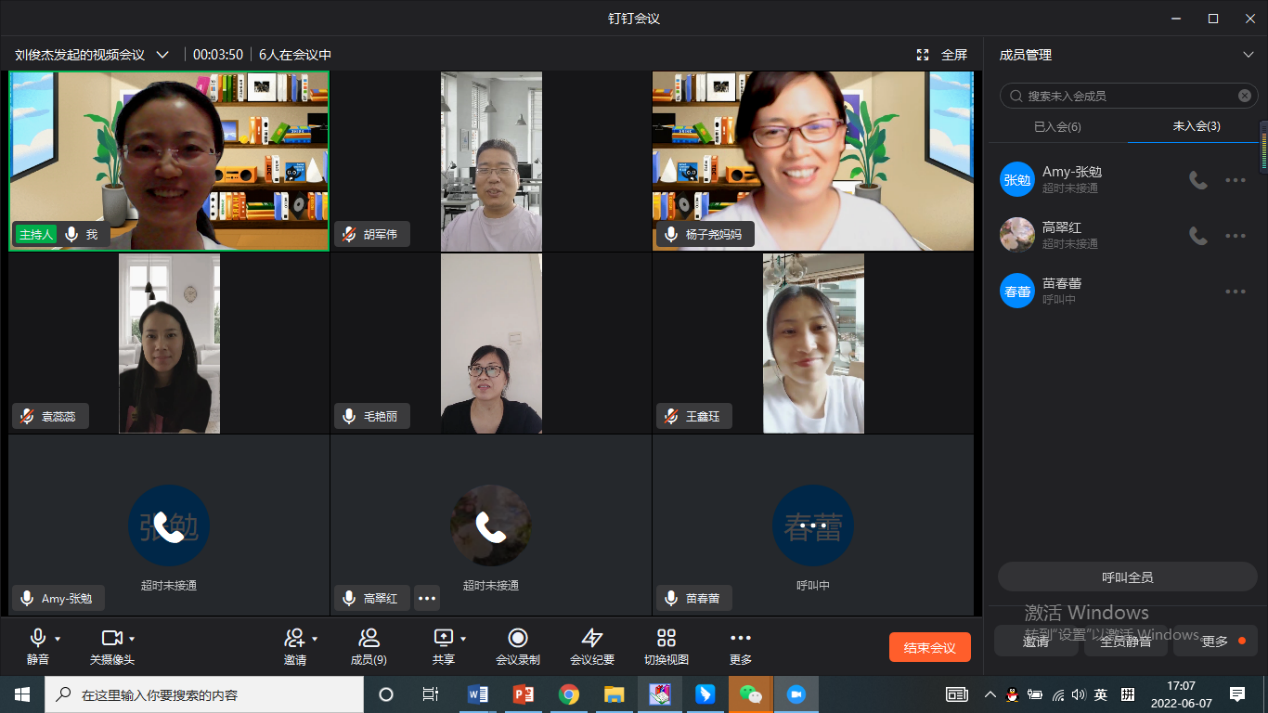Click the 邀请 button in the member panel

click(1036, 641)
